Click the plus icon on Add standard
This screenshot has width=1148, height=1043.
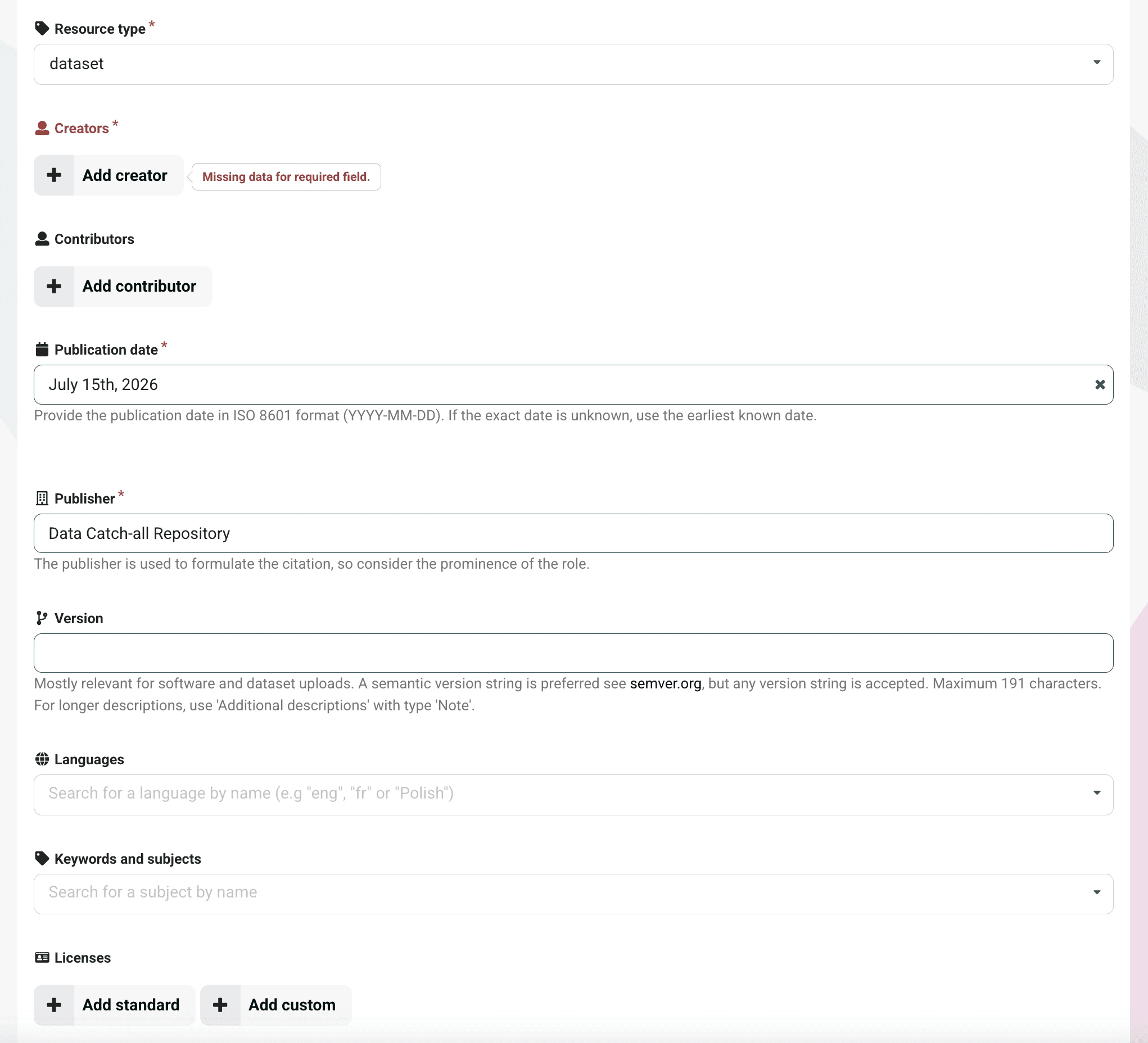coord(54,1005)
